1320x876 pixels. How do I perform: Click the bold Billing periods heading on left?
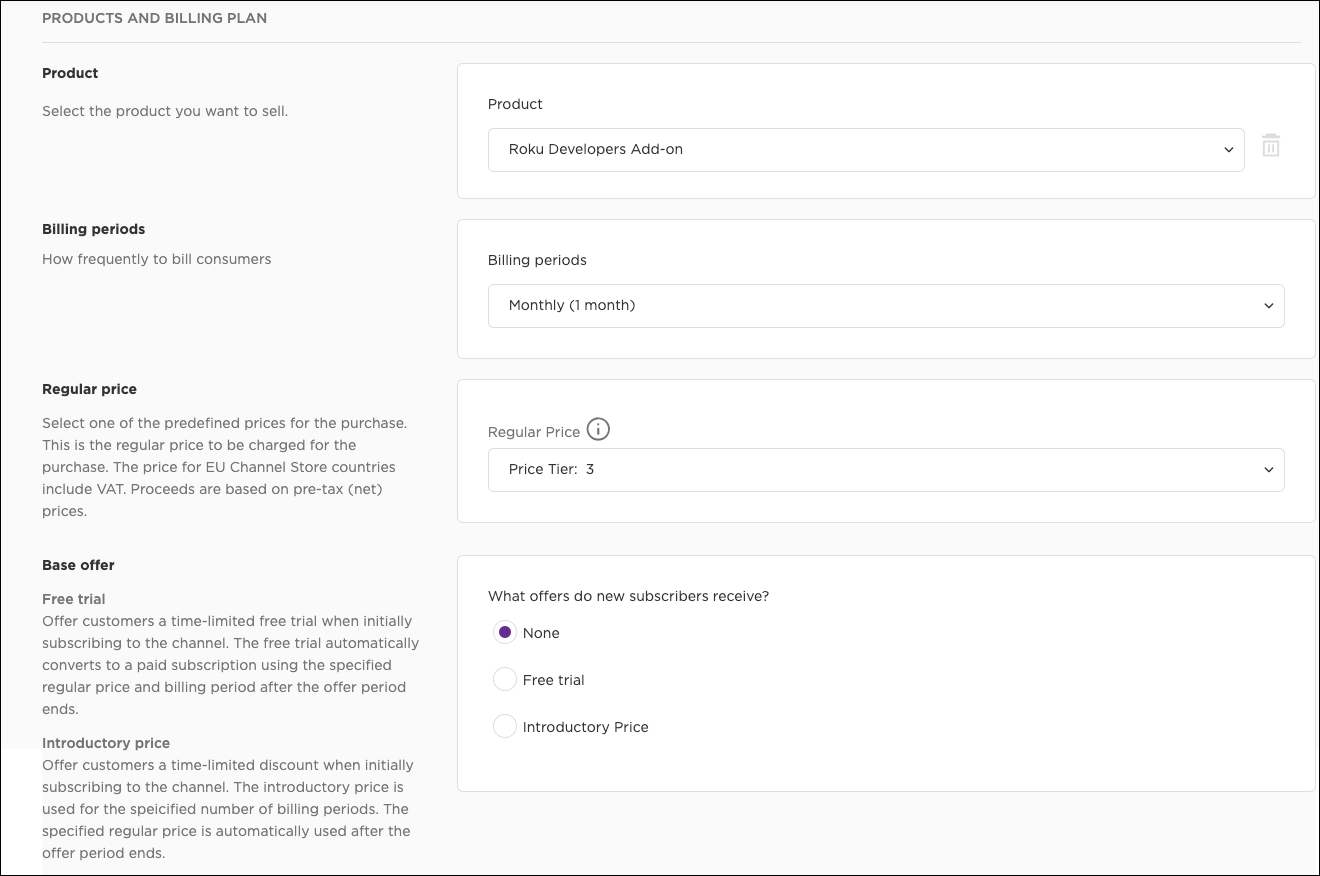pos(93,229)
